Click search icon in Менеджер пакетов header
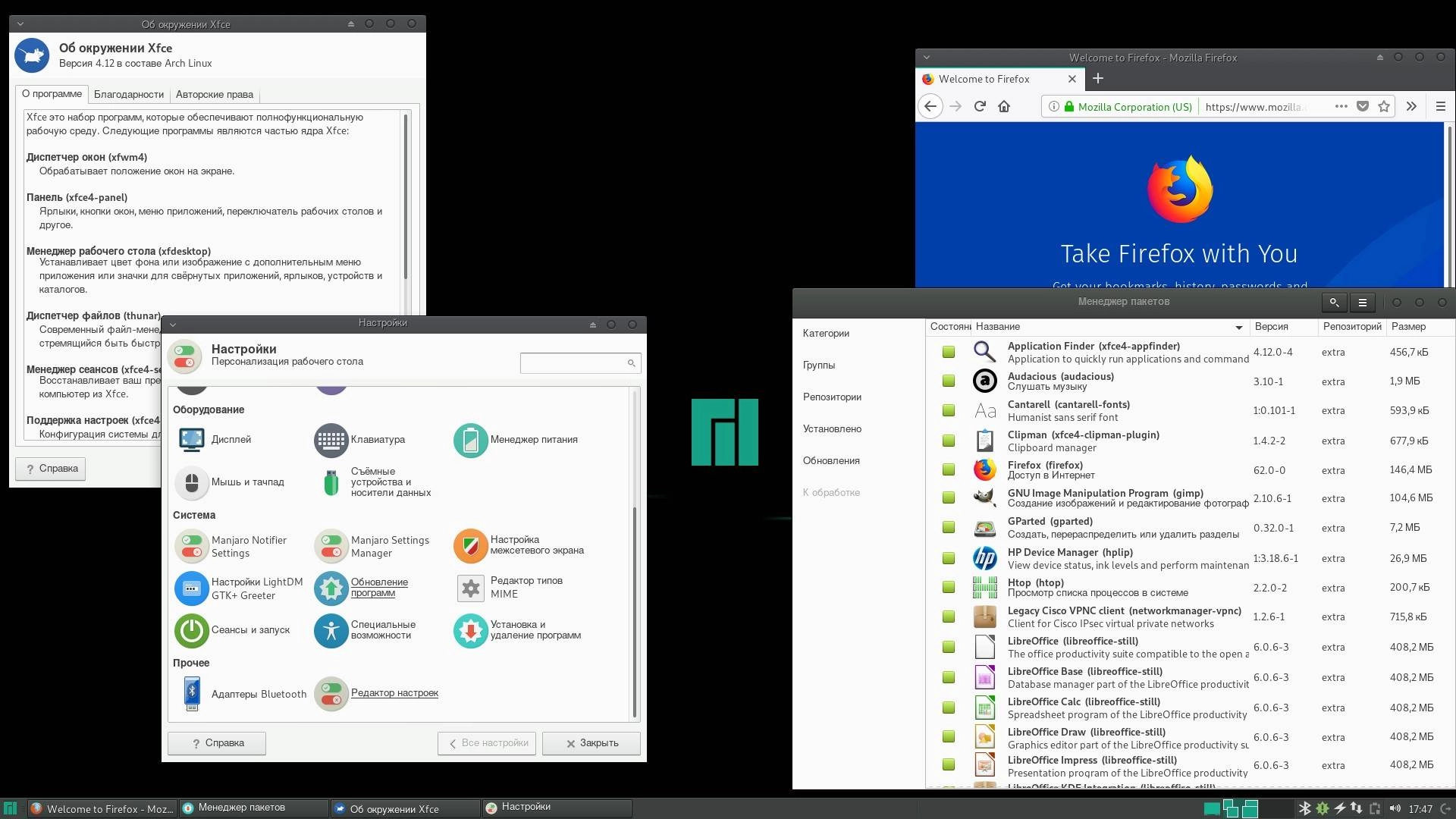1456x819 pixels. point(1334,303)
